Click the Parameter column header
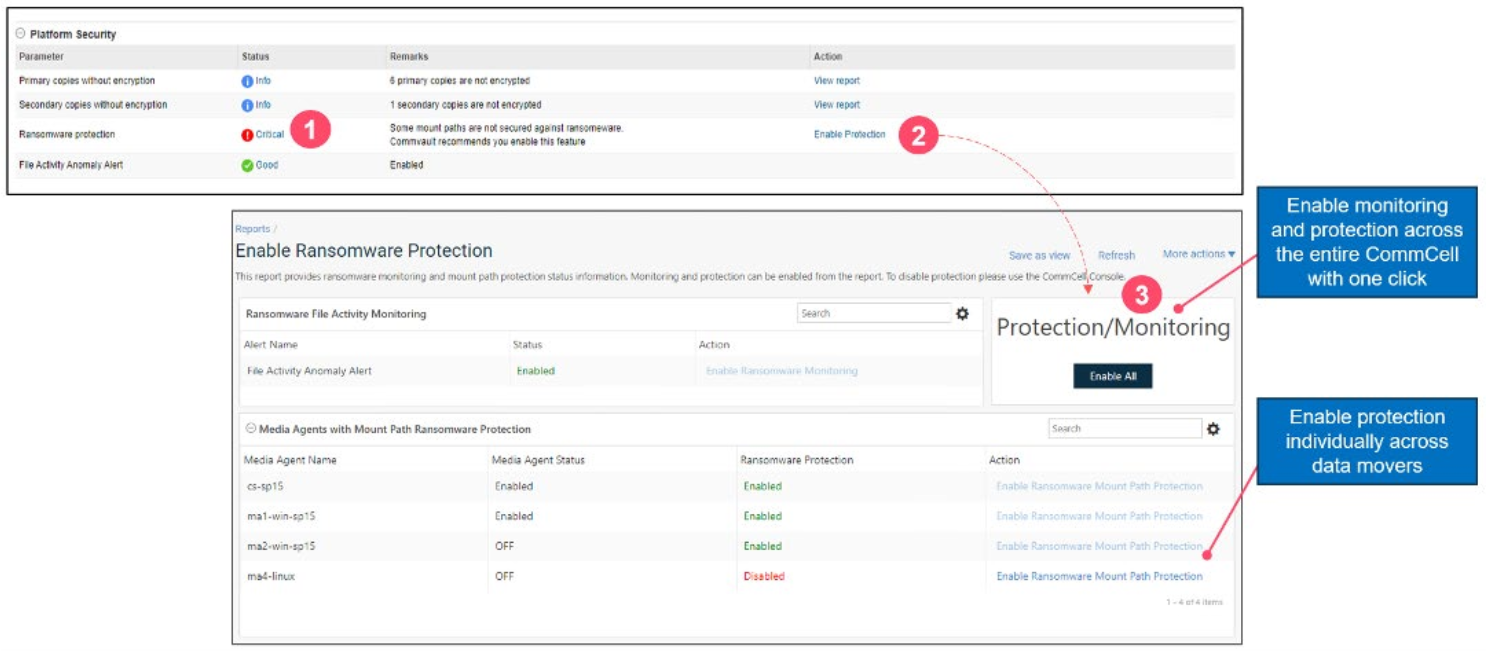 pos(41,57)
